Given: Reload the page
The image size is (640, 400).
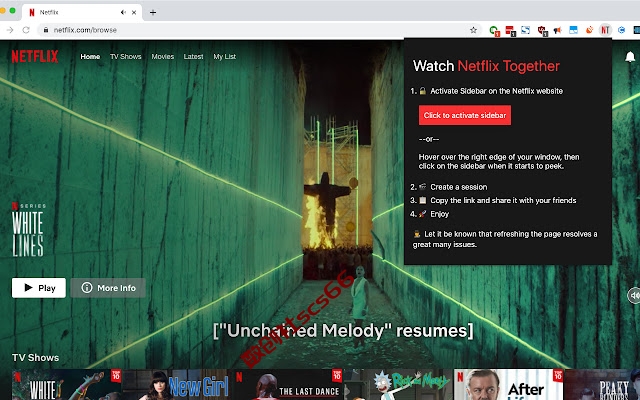Looking at the screenshot, I should click(26, 30).
